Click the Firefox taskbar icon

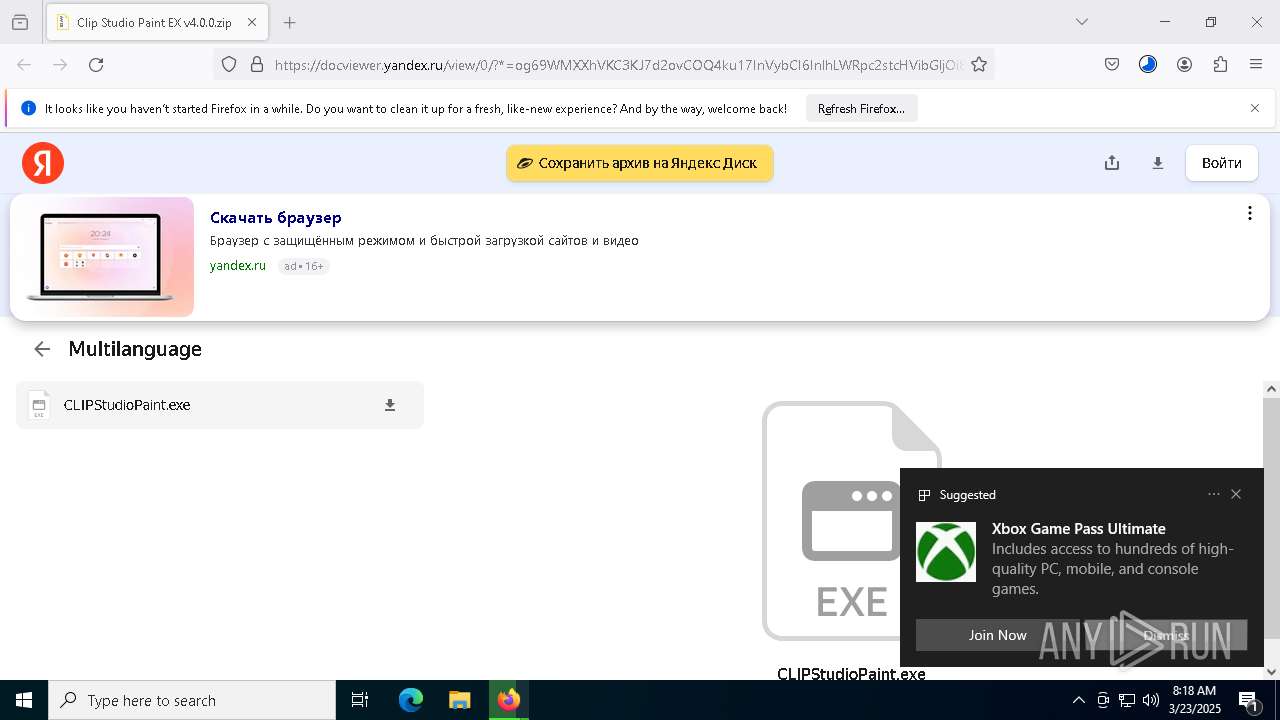(508, 700)
